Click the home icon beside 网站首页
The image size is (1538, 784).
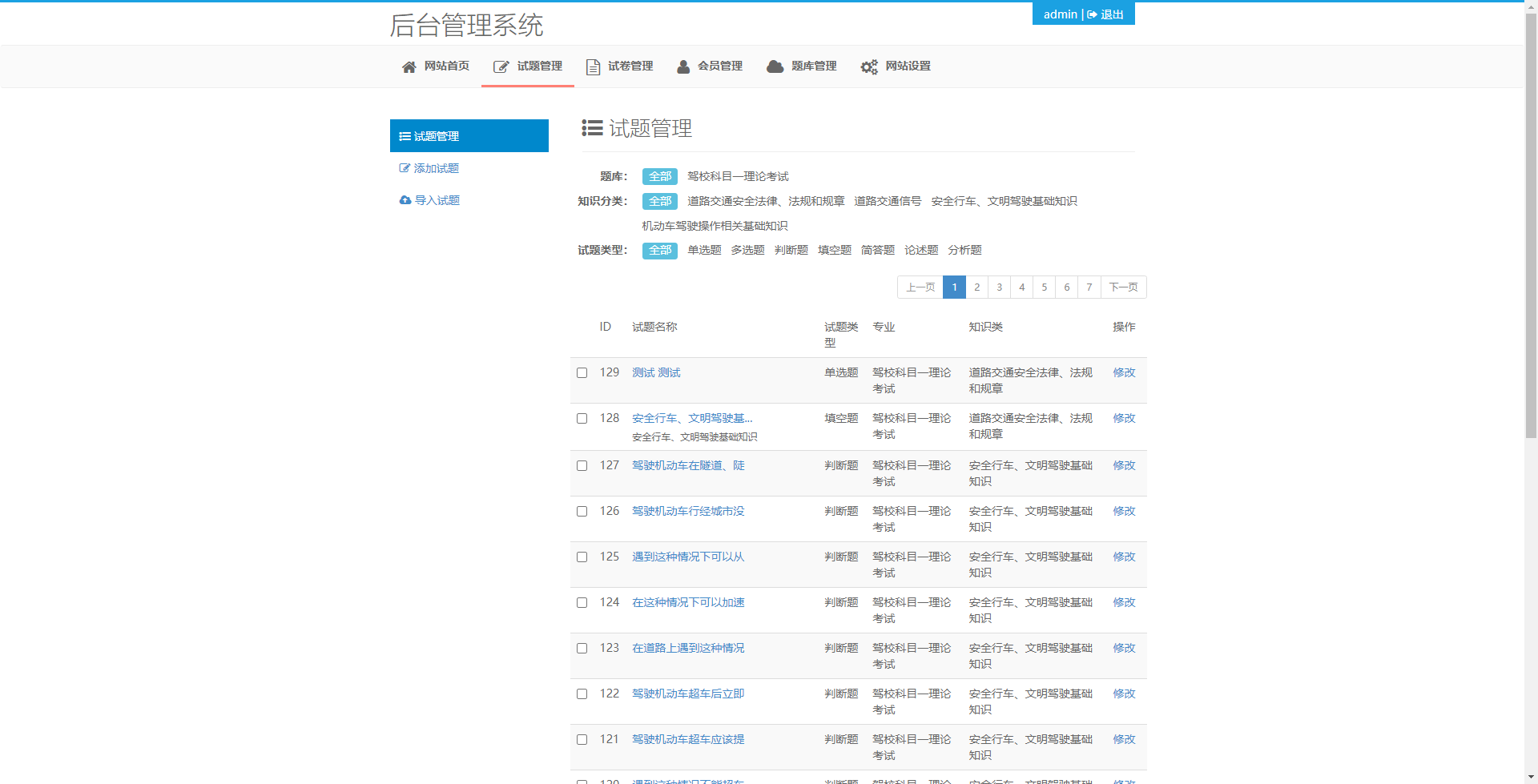(x=409, y=66)
